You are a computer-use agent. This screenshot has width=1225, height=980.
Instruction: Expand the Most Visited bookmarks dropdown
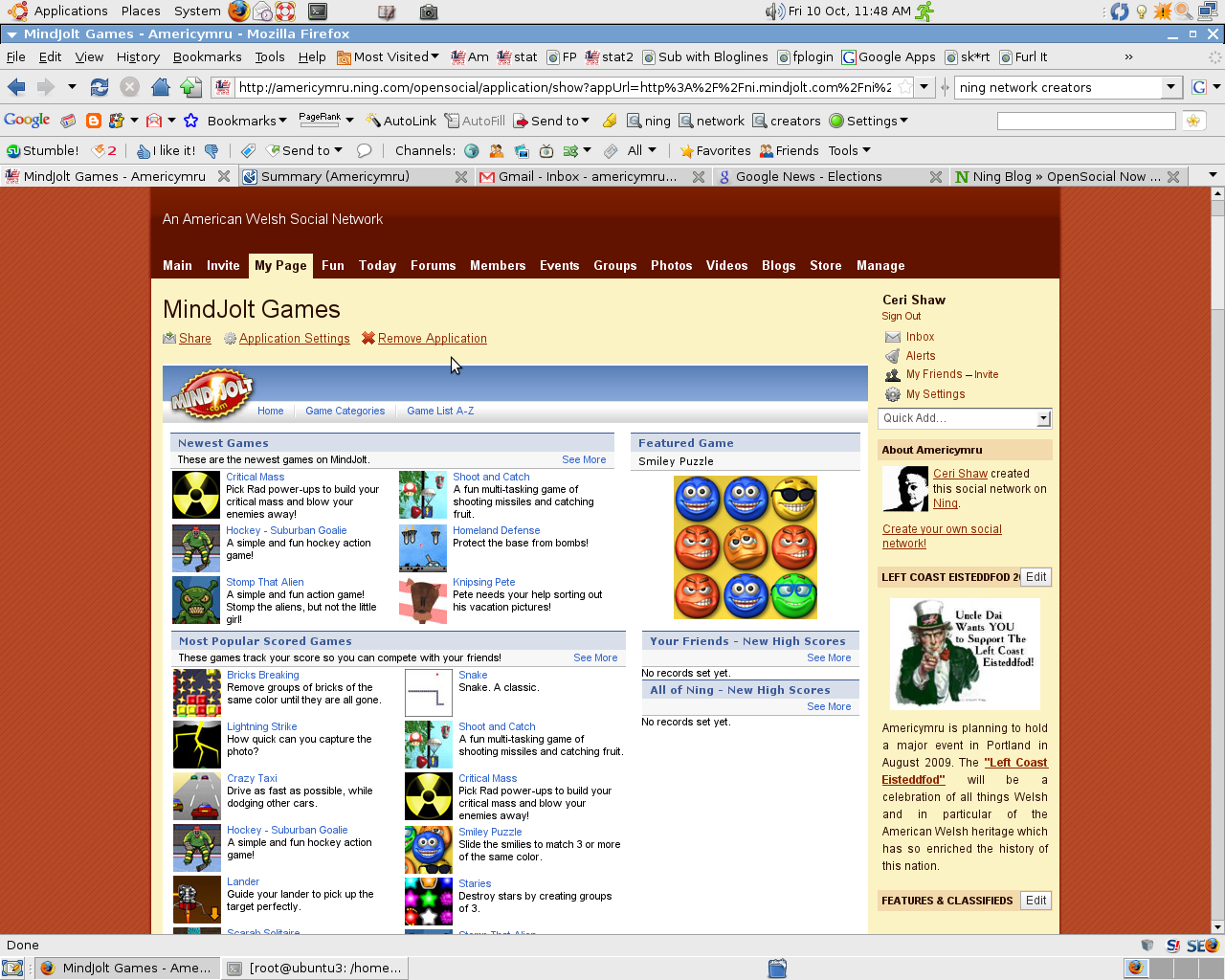[388, 56]
